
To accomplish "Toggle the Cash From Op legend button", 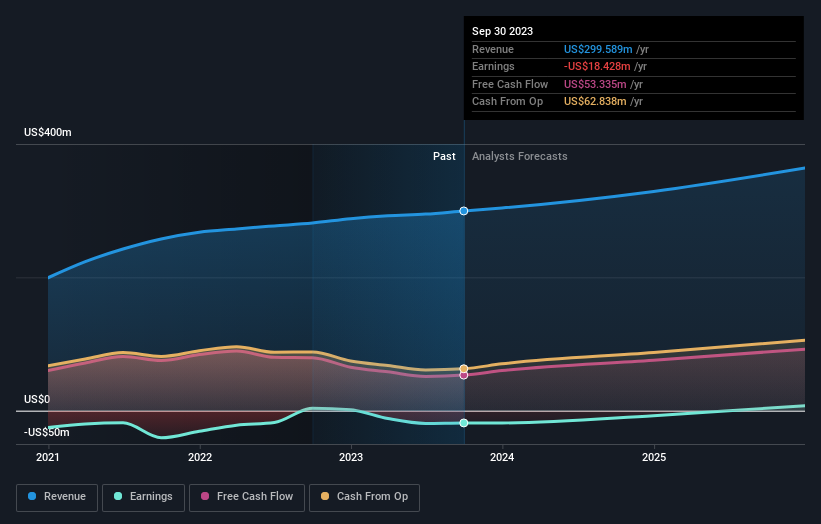I will click(x=364, y=497).
